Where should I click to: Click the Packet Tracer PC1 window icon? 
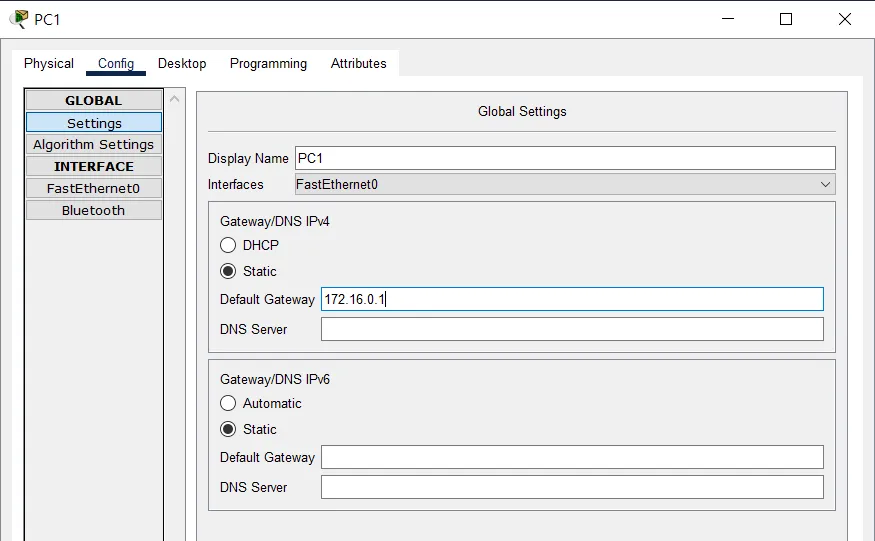[19, 19]
